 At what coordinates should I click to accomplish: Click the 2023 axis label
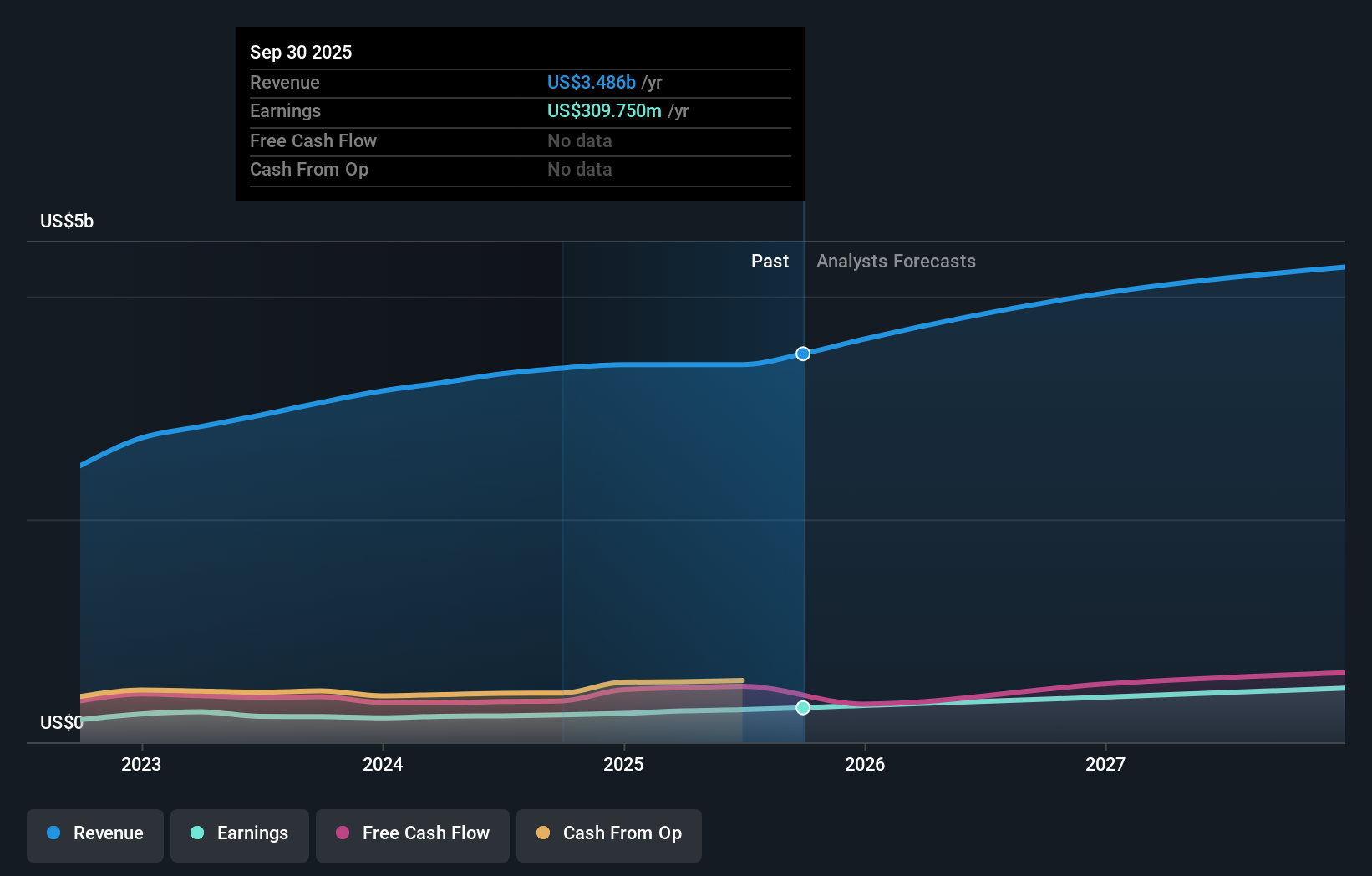click(141, 764)
